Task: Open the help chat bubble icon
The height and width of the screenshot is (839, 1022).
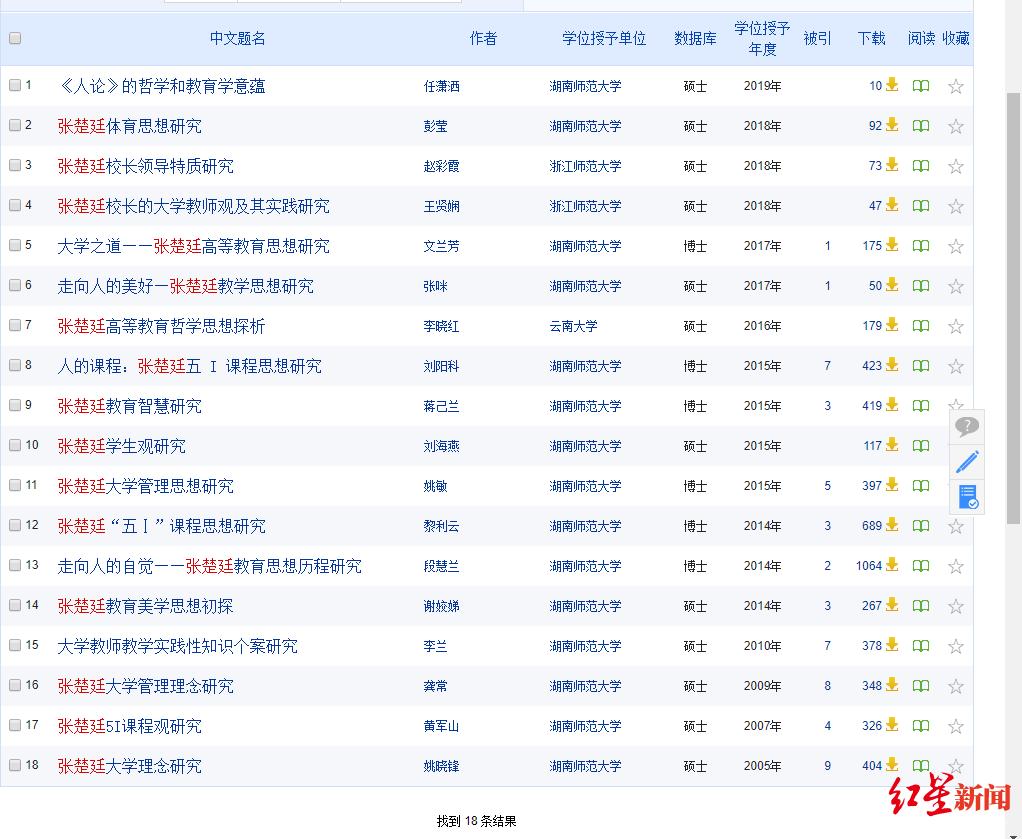Action: tap(967, 427)
